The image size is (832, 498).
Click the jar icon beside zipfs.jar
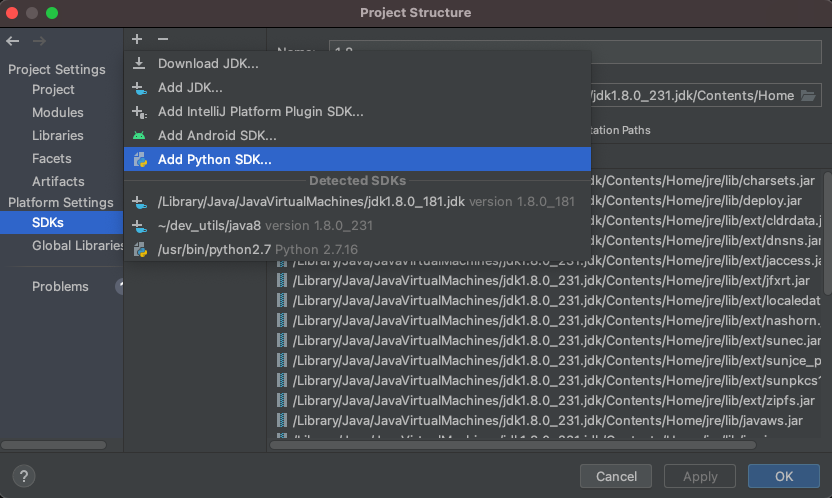[282, 400]
